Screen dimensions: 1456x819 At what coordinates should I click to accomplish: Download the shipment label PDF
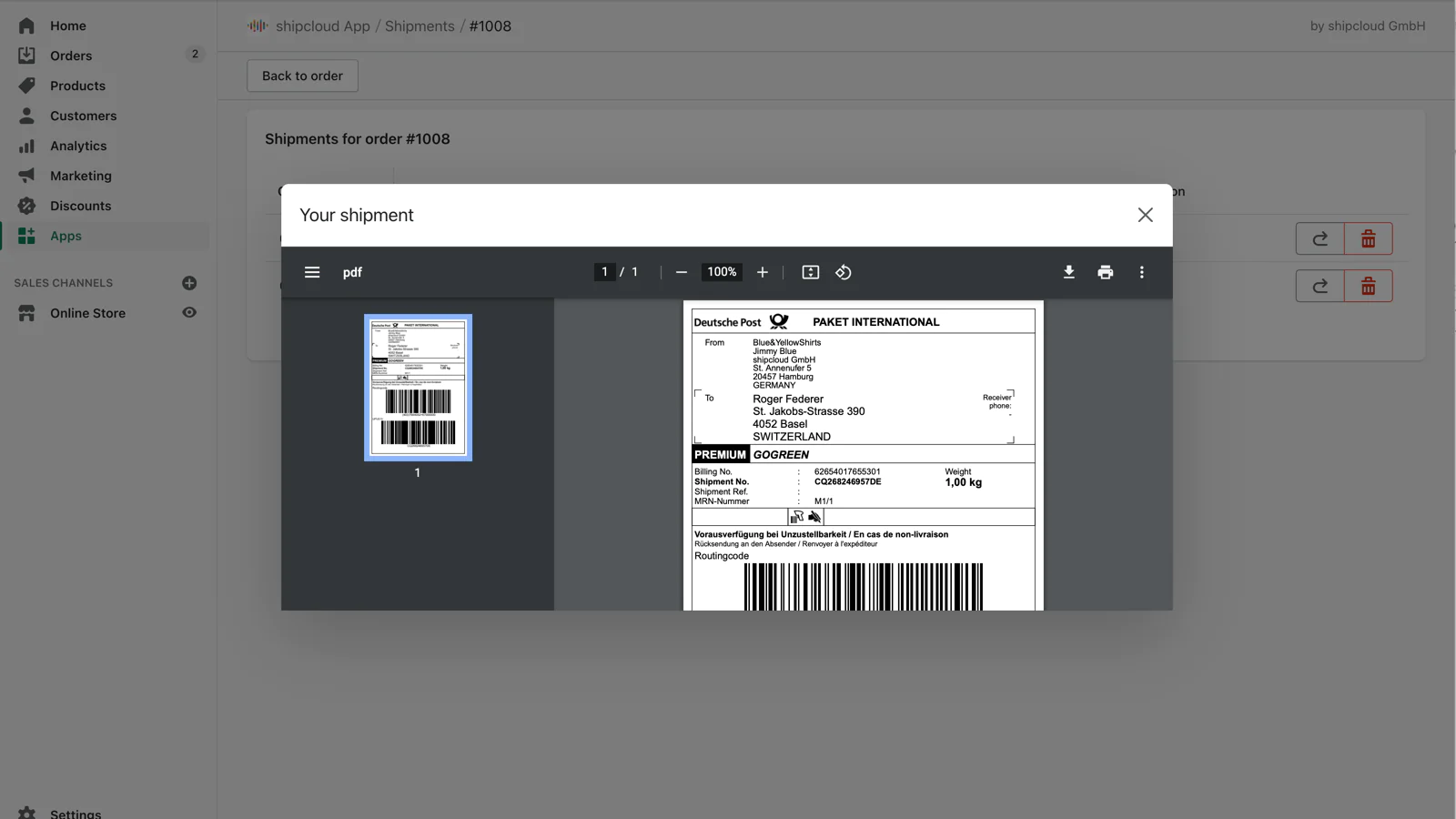pyautogui.click(x=1068, y=272)
